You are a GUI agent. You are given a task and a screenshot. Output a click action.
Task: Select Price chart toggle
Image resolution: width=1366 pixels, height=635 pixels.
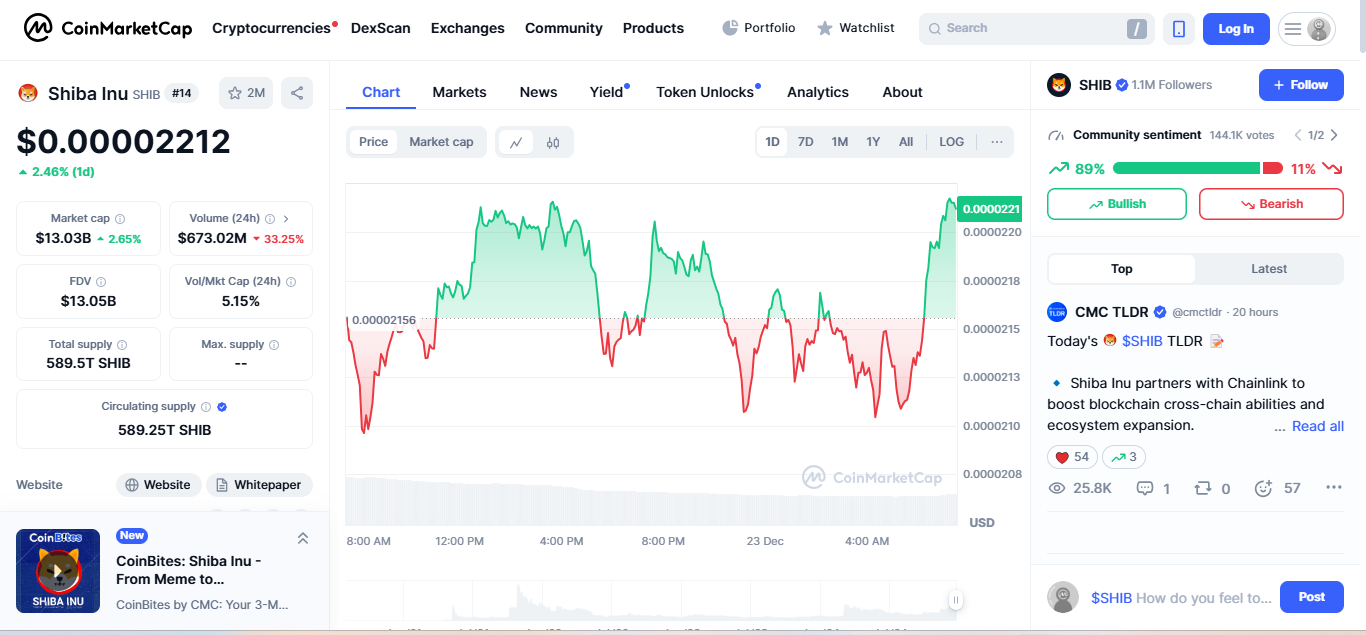tap(373, 142)
